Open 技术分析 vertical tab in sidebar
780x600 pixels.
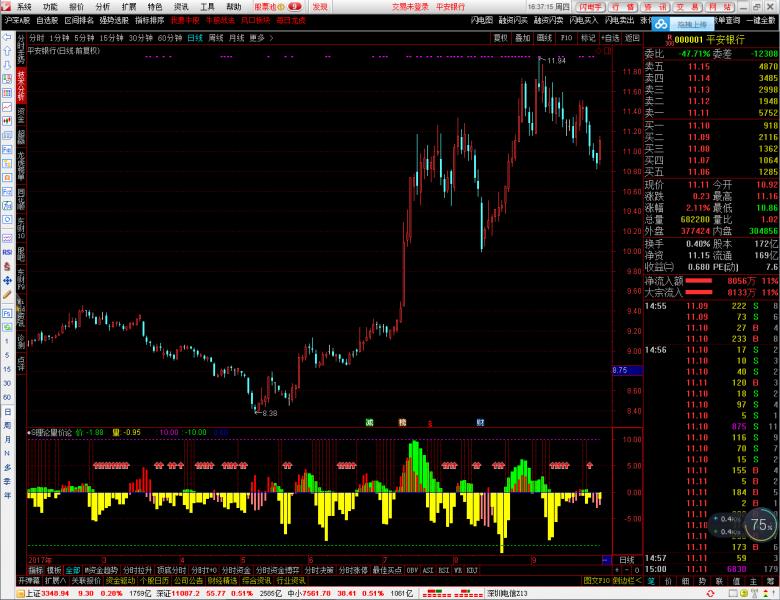[x=21, y=85]
